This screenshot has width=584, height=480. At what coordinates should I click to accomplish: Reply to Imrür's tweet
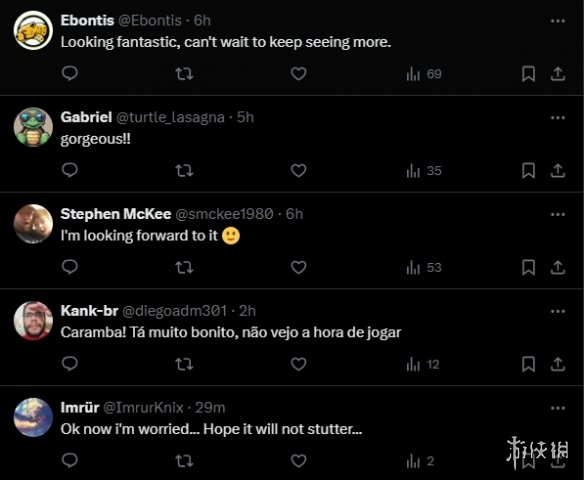coord(70,460)
